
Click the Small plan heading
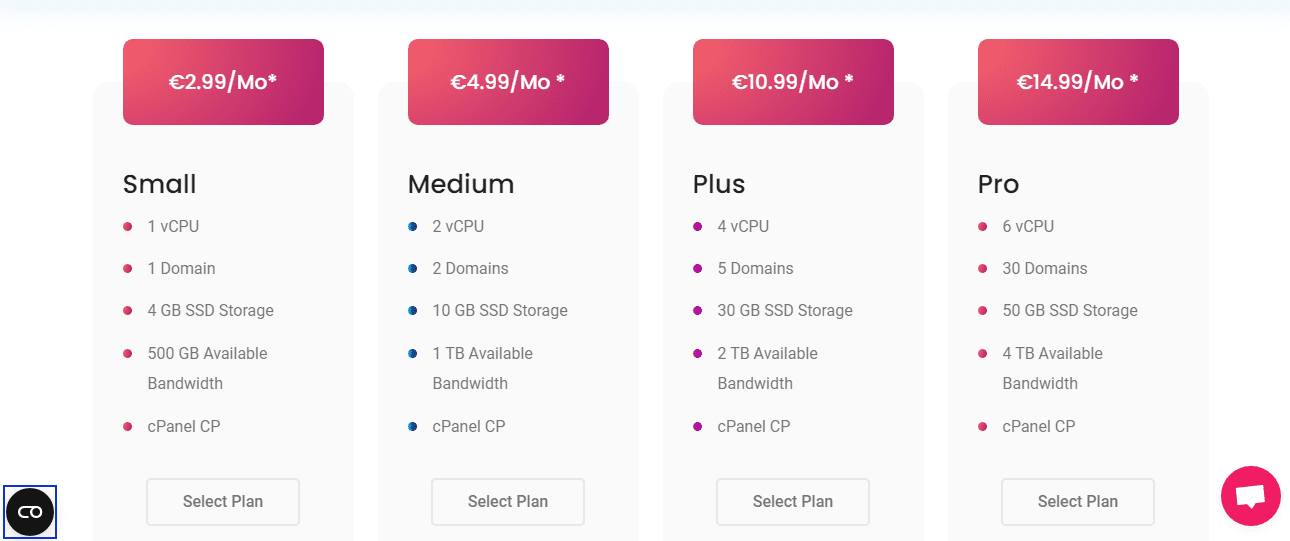tap(160, 184)
